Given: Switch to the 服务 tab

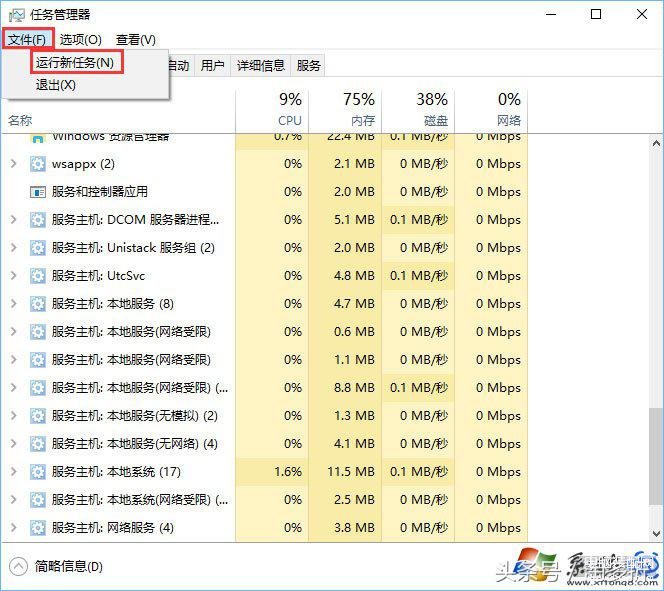Looking at the screenshot, I should [308, 65].
